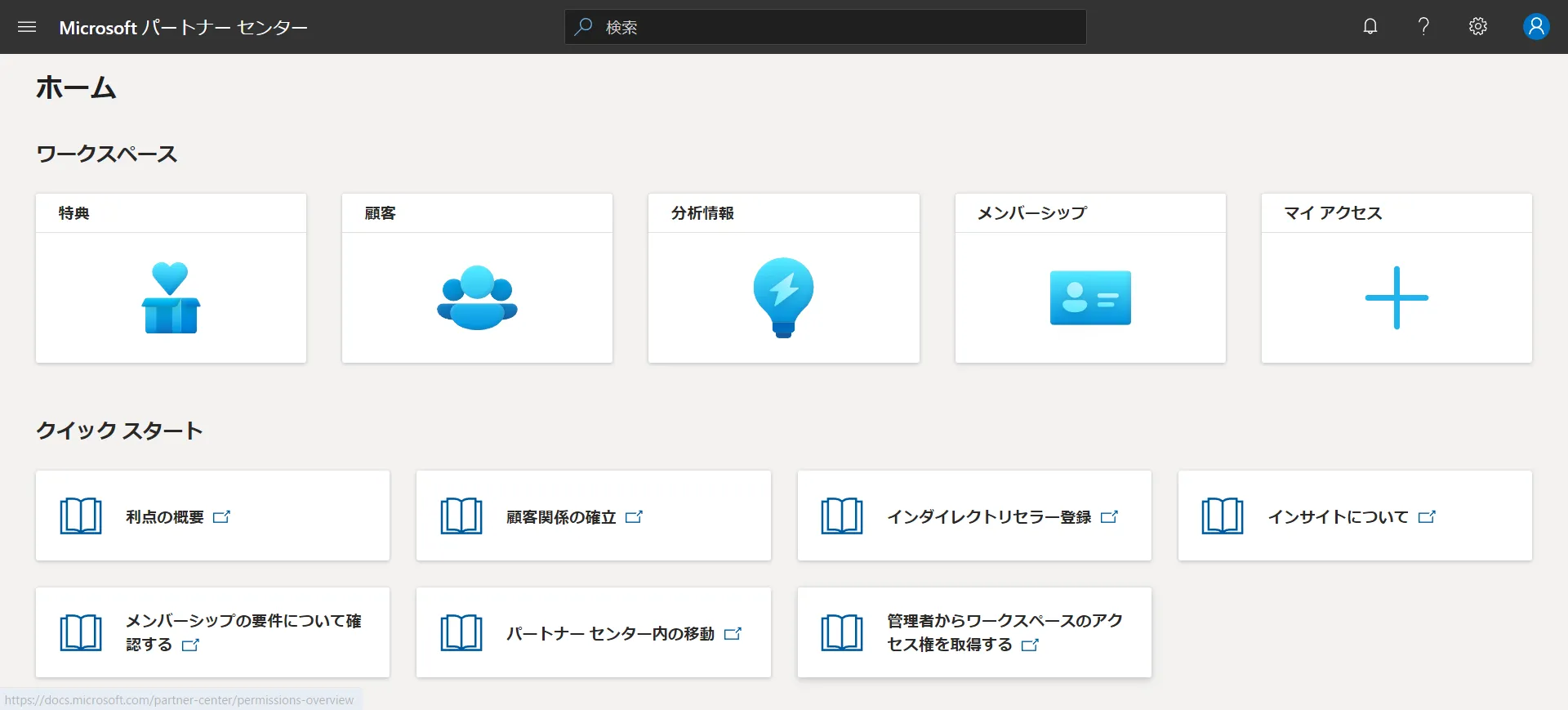Click the クイック スタート section heading
1568x710 pixels.
(119, 431)
